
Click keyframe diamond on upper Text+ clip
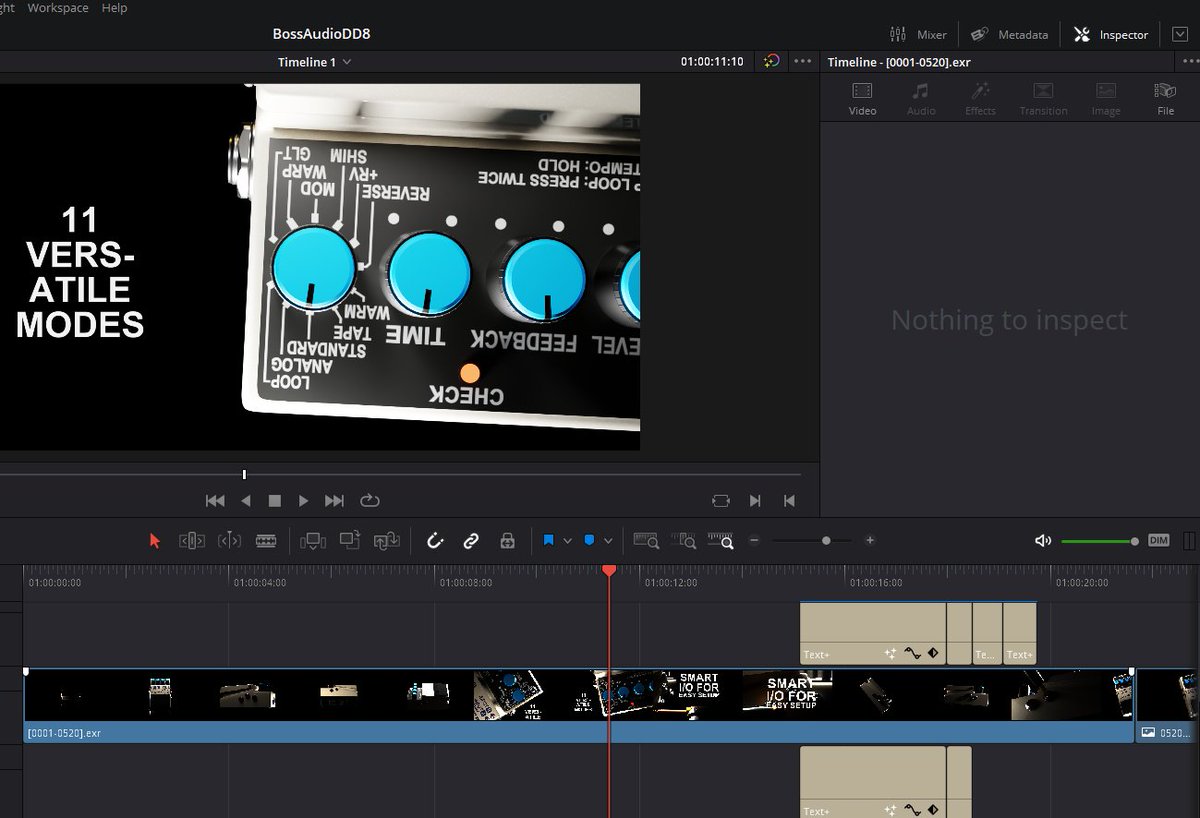coord(933,654)
